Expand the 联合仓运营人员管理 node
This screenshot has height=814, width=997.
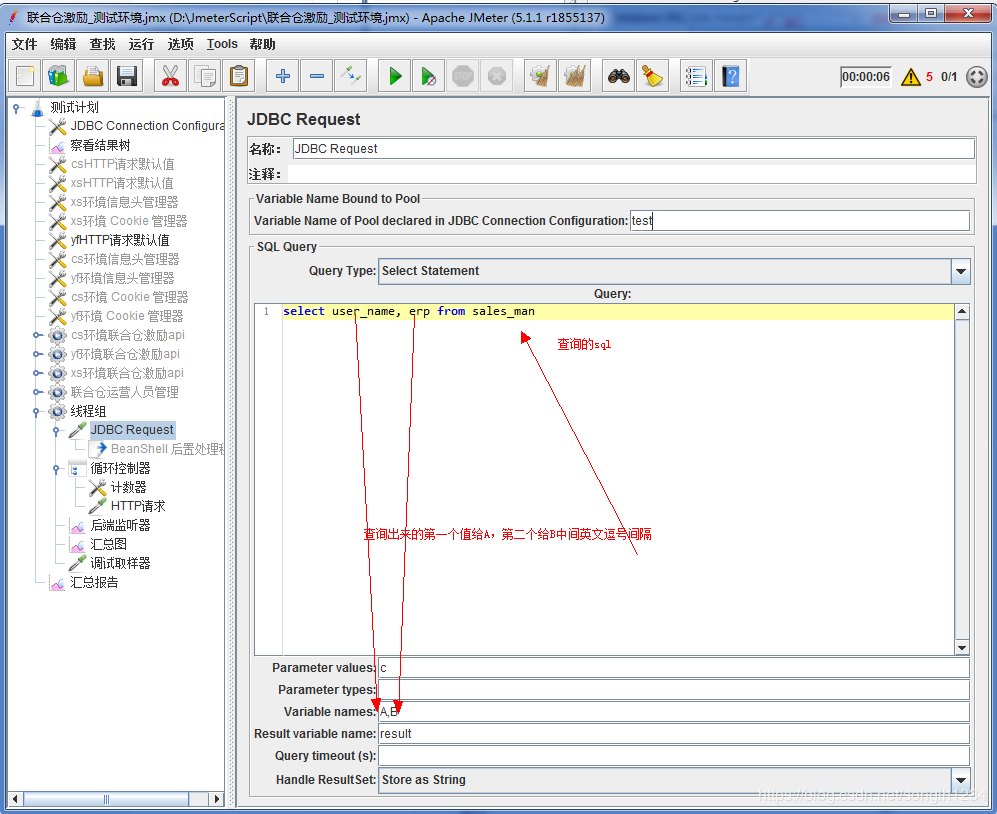pos(37,392)
